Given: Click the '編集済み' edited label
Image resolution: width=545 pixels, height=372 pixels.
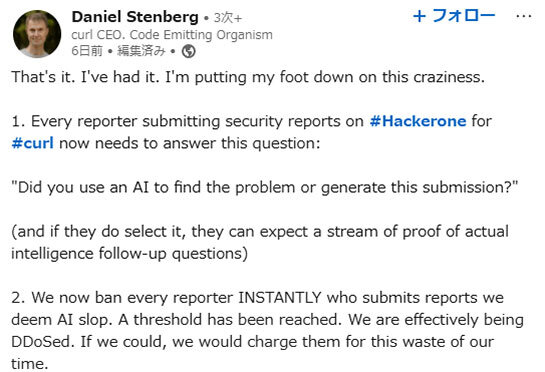Looking at the screenshot, I should coord(141,51).
